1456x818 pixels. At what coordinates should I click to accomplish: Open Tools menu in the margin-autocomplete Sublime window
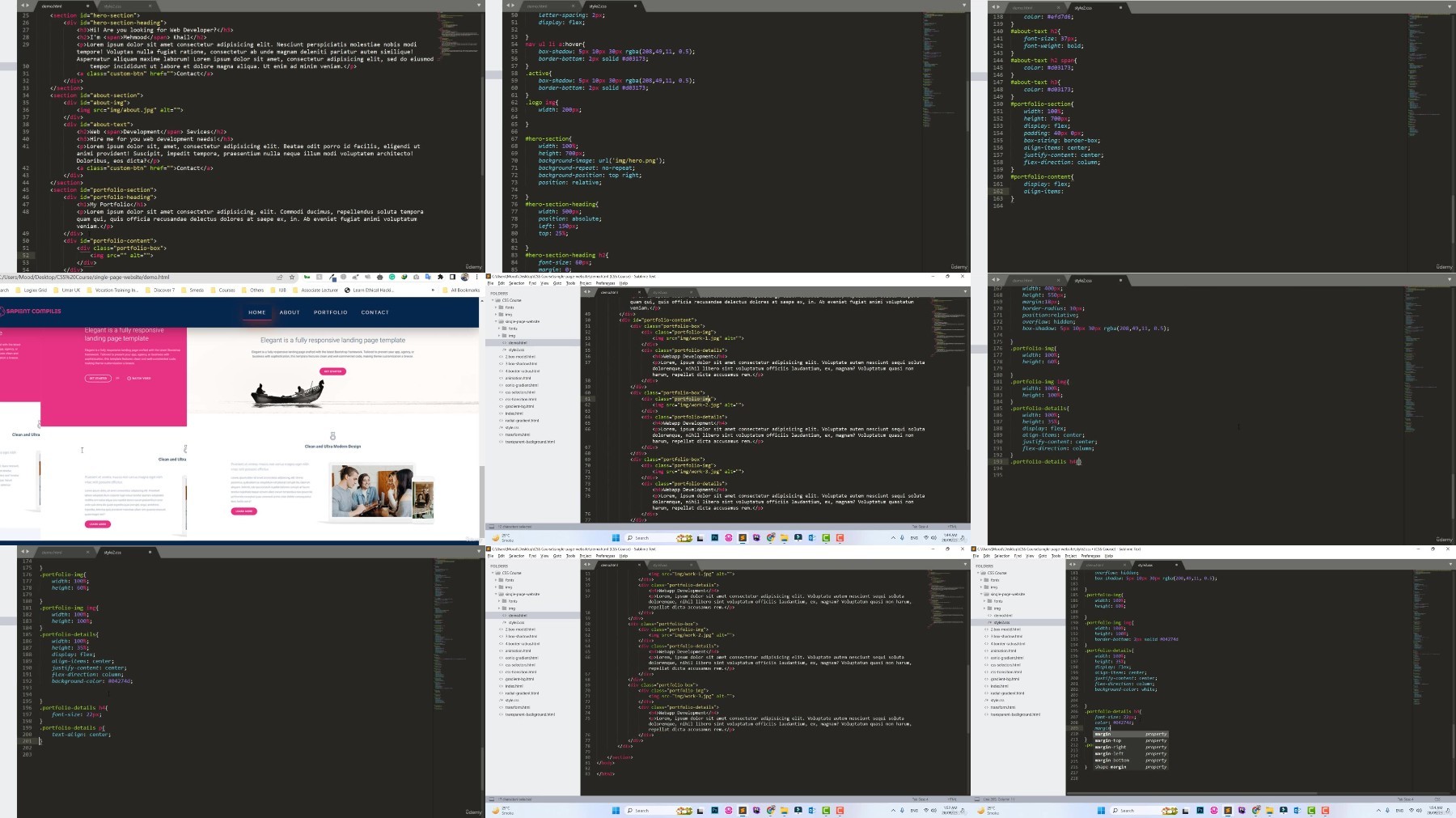[x=1056, y=556]
